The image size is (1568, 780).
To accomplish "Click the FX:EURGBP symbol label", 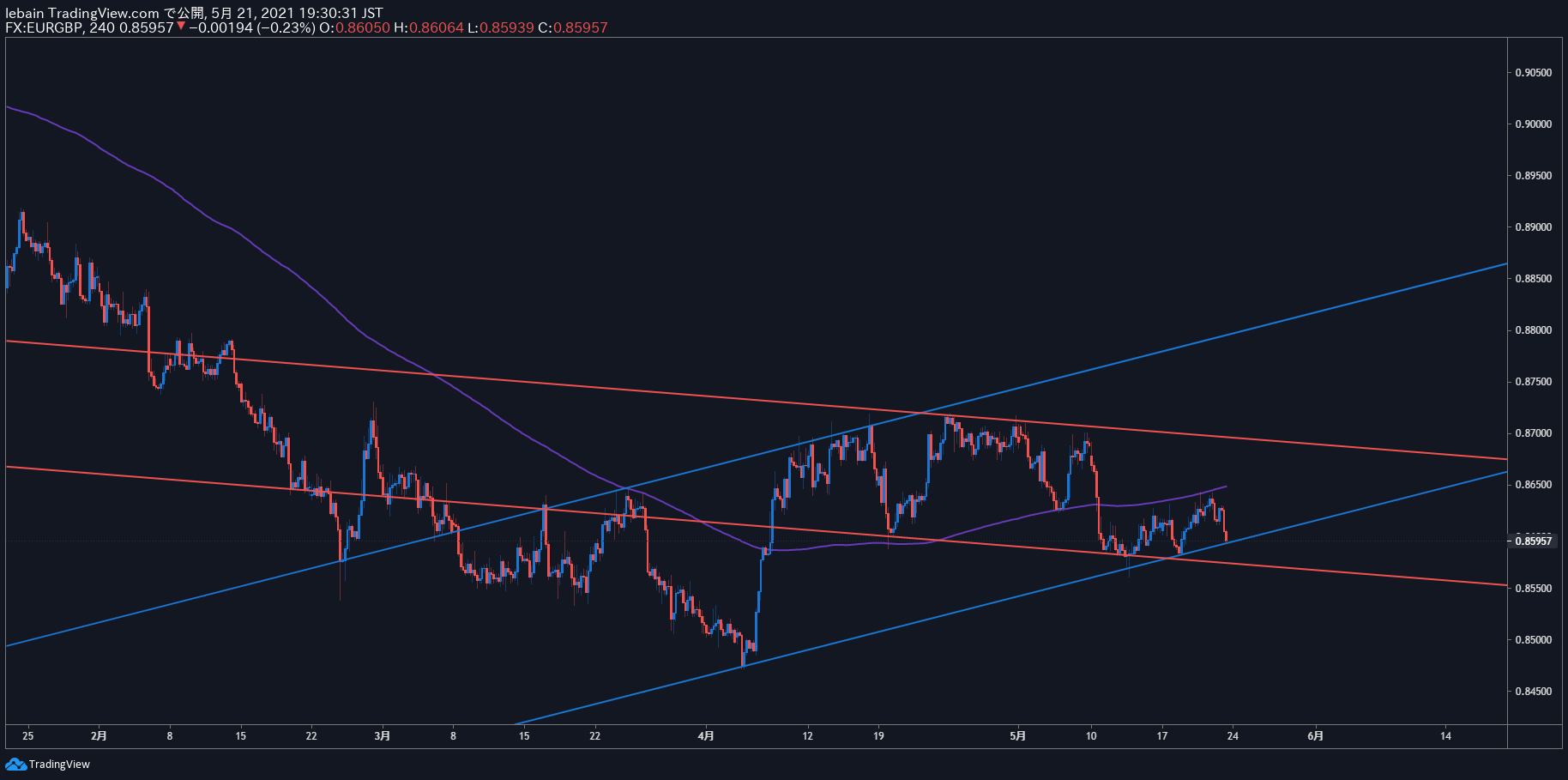I will point(43,27).
